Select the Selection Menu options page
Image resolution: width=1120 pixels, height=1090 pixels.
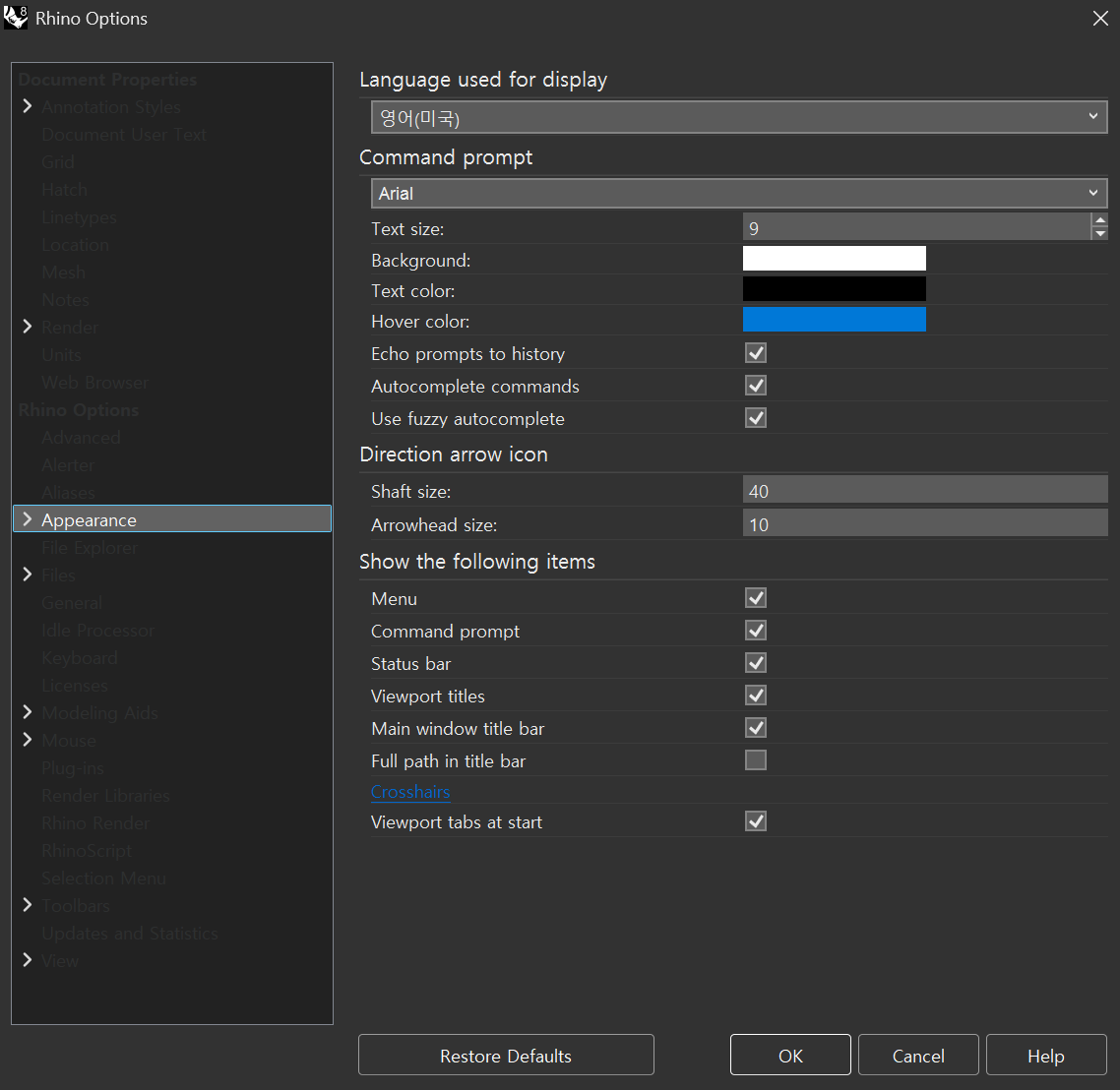pos(103,878)
